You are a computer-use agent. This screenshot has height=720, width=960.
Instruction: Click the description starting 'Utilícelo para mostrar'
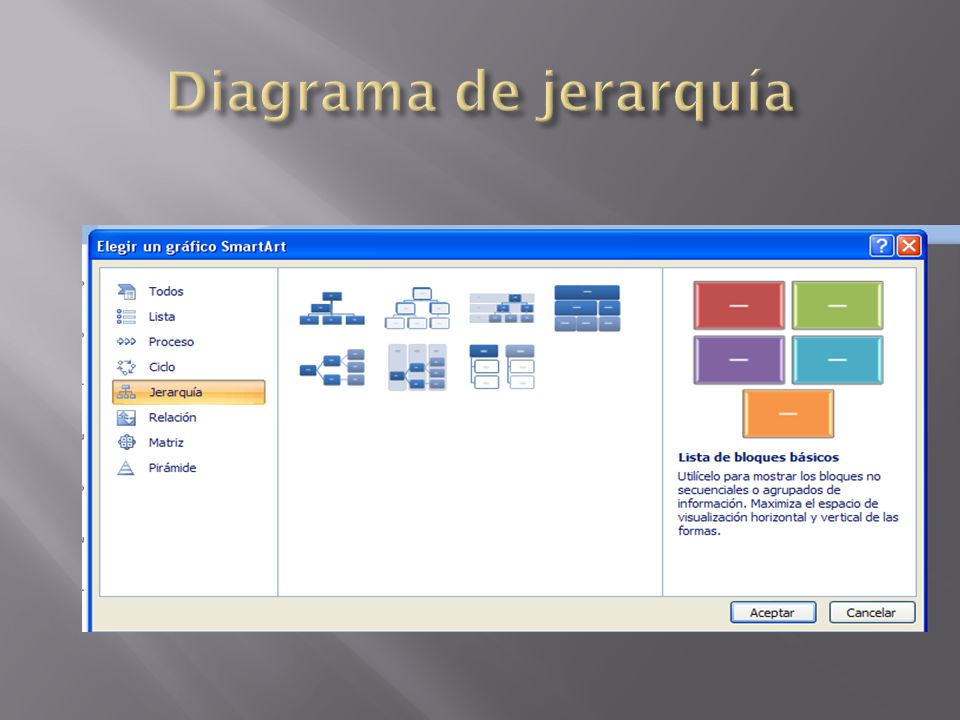[x=788, y=503]
